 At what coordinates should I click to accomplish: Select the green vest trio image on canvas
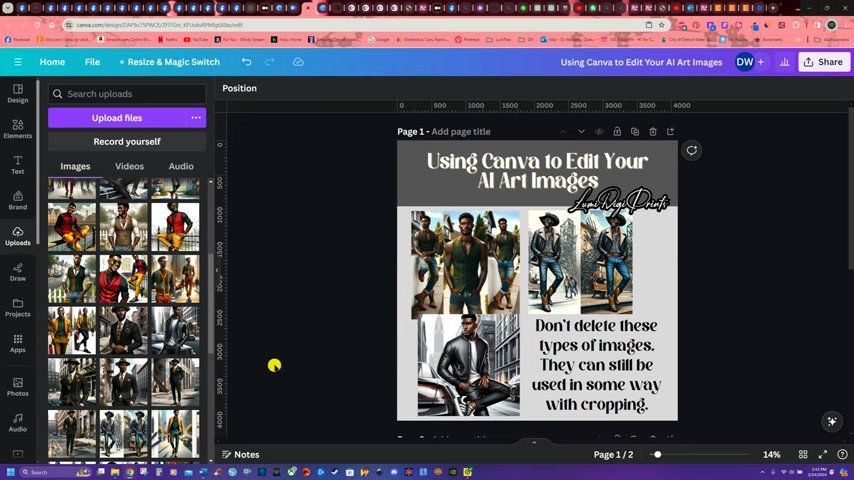[x=466, y=264]
